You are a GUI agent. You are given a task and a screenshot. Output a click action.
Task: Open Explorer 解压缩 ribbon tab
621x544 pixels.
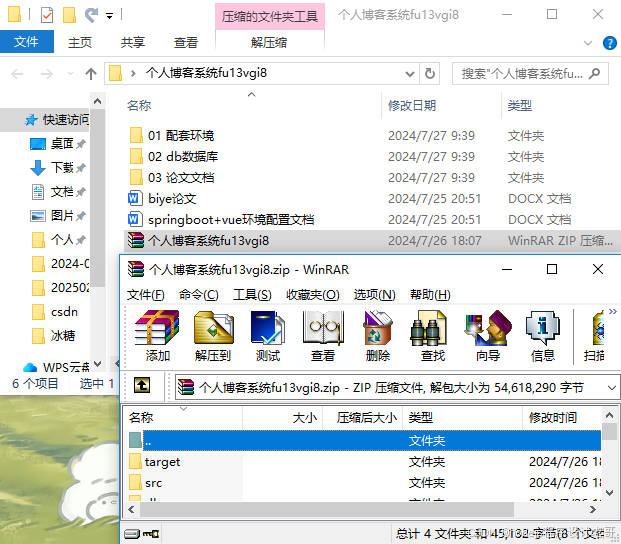pos(269,42)
